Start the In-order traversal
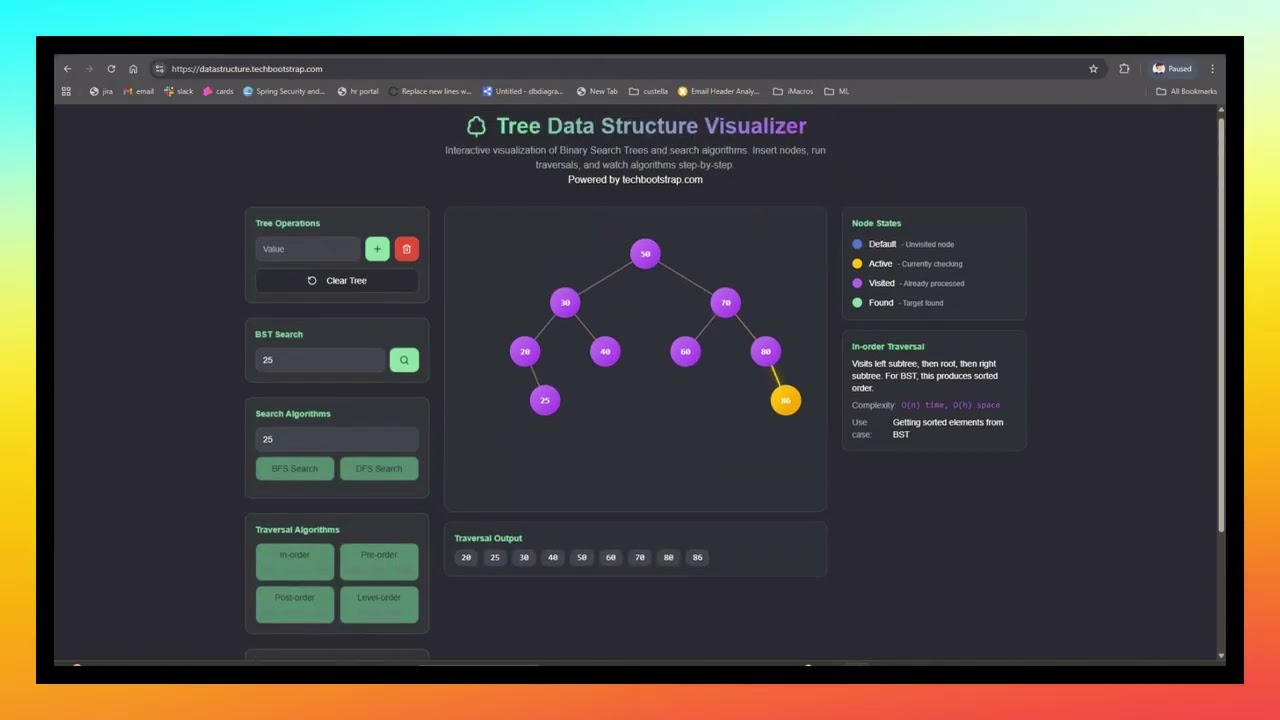The height and width of the screenshot is (720, 1280). click(295, 562)
